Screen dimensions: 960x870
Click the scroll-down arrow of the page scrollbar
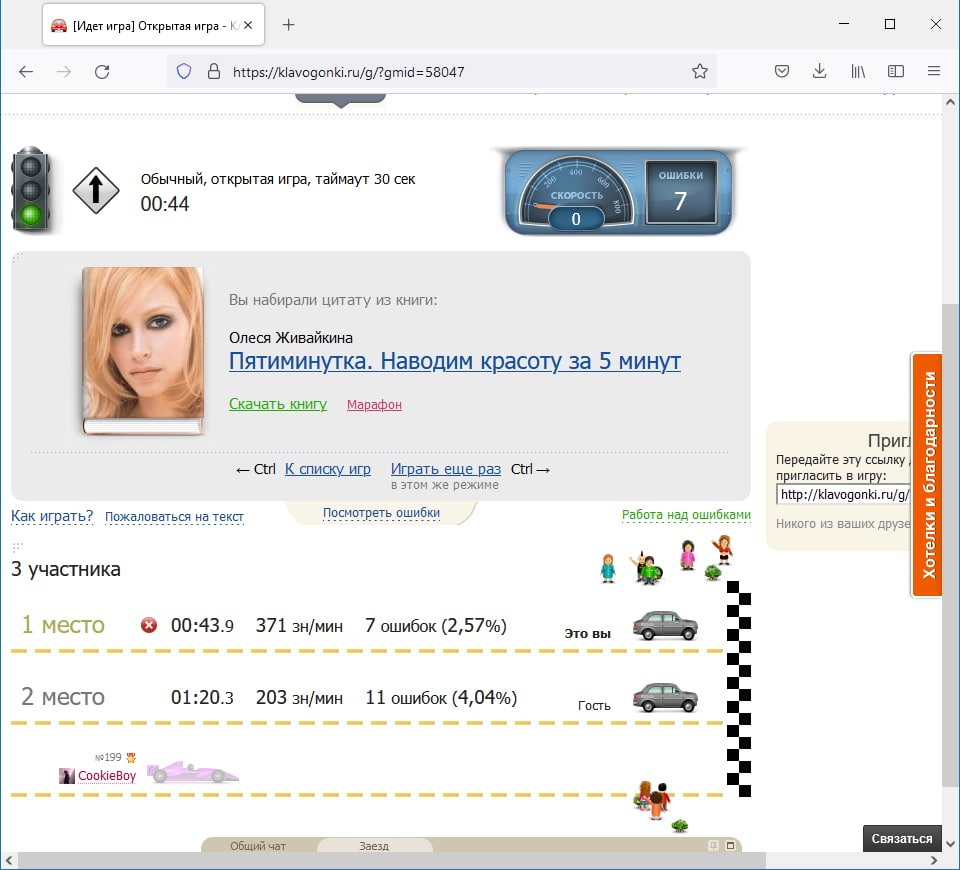pyautogui.click(x=950, y=844)
